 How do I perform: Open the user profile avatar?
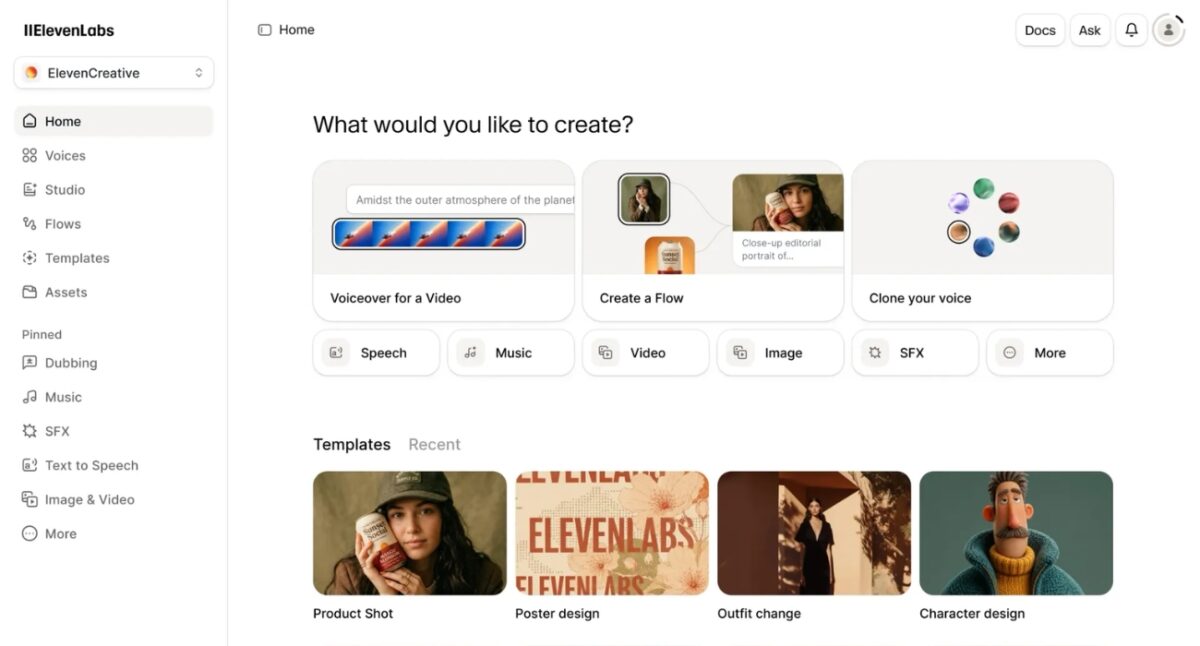pyautogui.click(x=1168, y=30)
